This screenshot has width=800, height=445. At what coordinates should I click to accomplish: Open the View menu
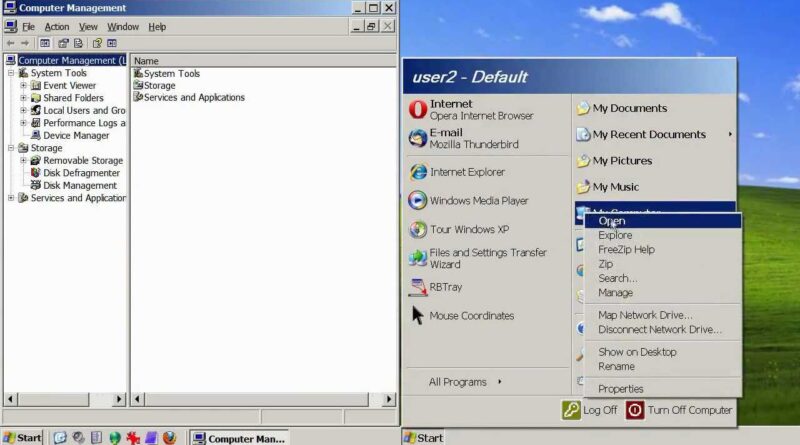[88, 27]
